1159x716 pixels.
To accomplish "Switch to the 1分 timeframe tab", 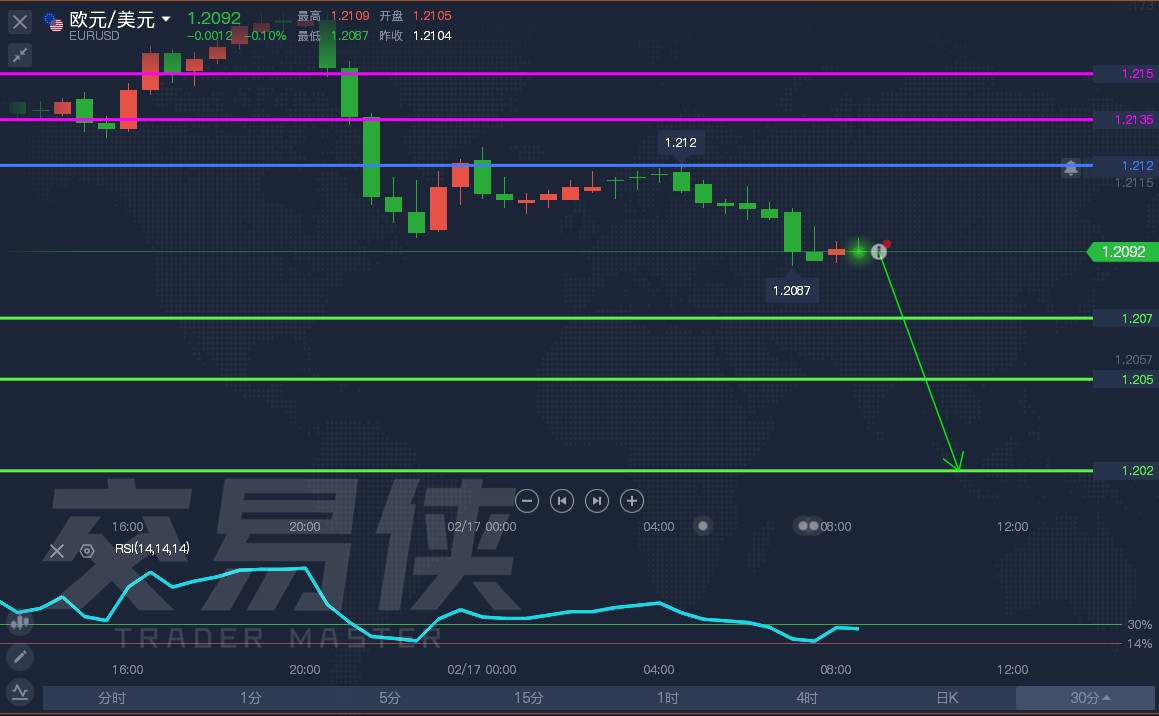I will point(251,698).
